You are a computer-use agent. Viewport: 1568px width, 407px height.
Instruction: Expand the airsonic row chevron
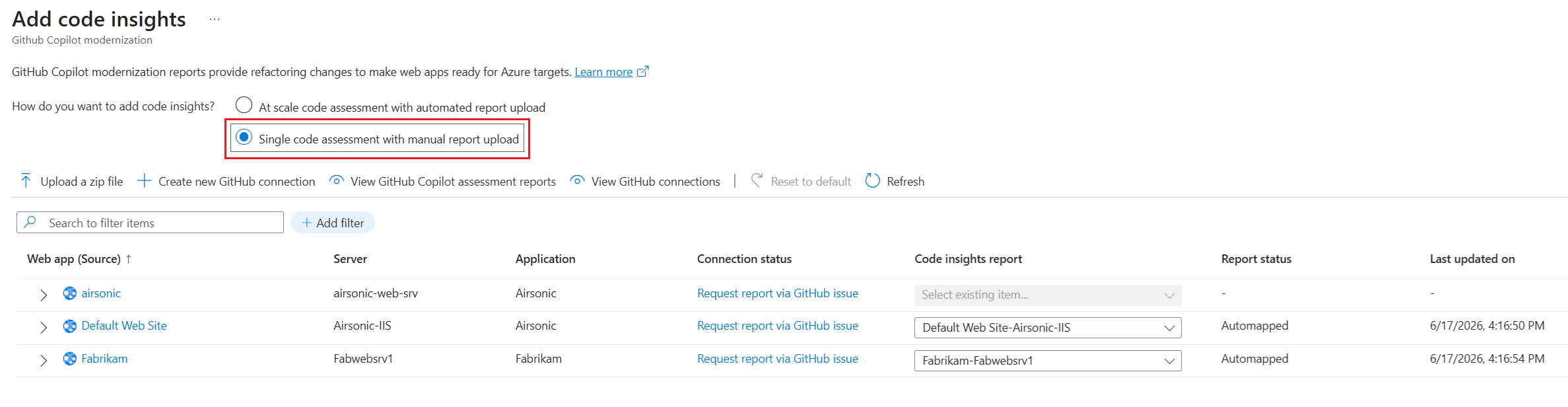(44, 295)
